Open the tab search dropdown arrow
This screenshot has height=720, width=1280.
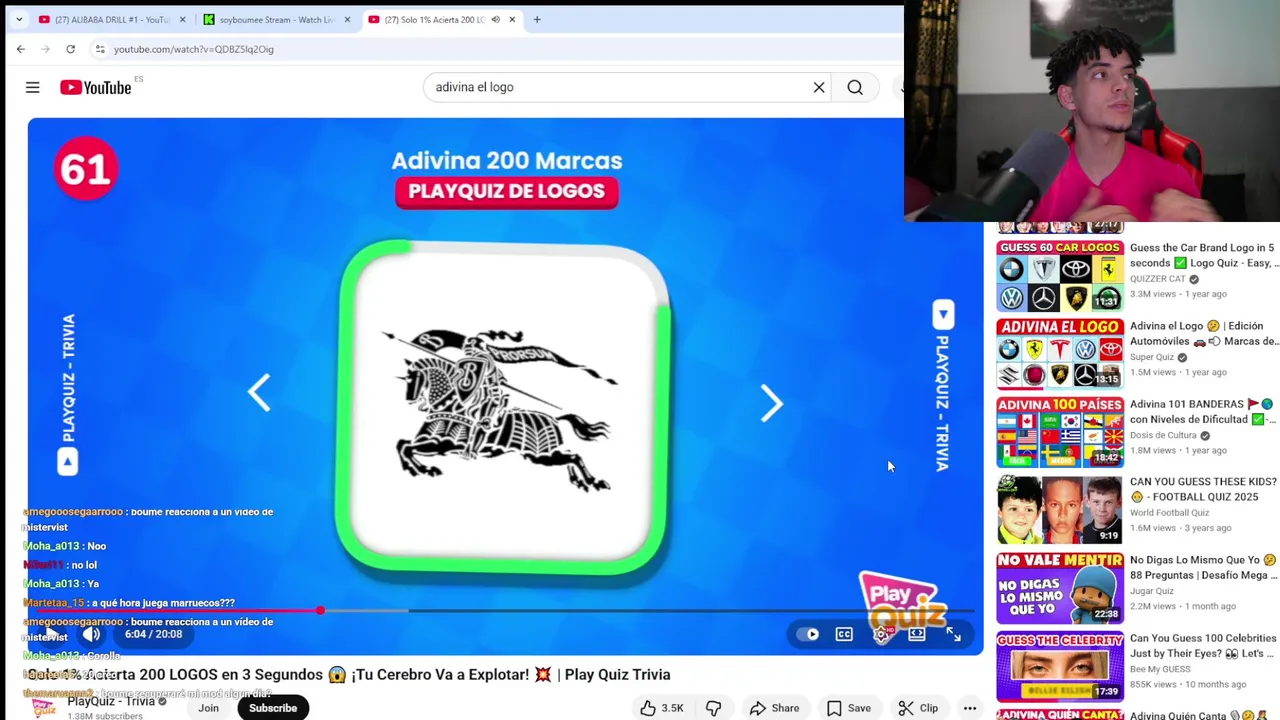(18, 19)
